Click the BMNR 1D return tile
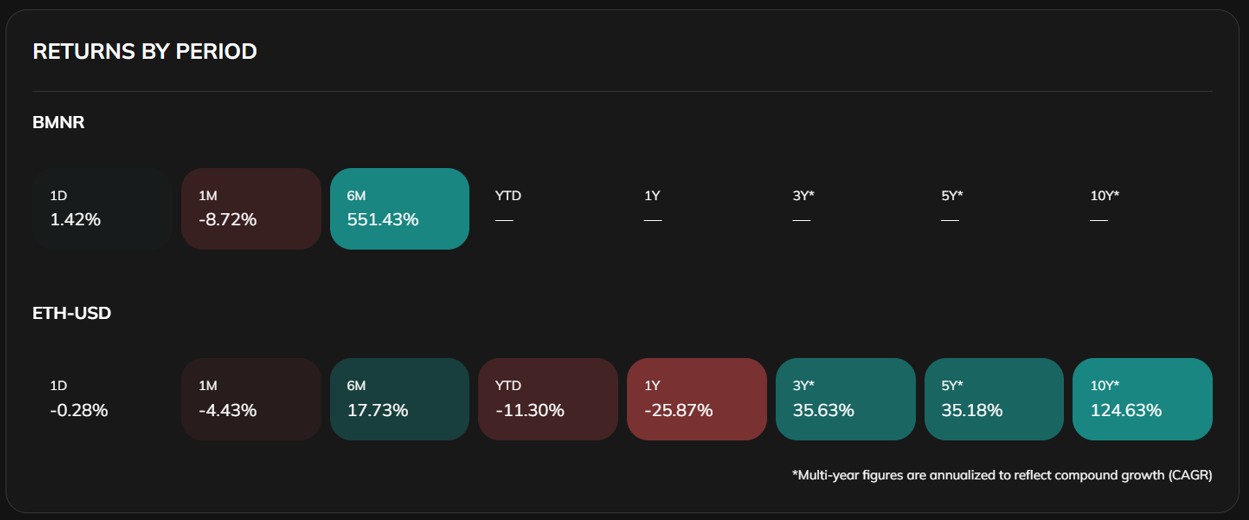The width and height of the screenshot is (1249, 520). click(102, 208)
